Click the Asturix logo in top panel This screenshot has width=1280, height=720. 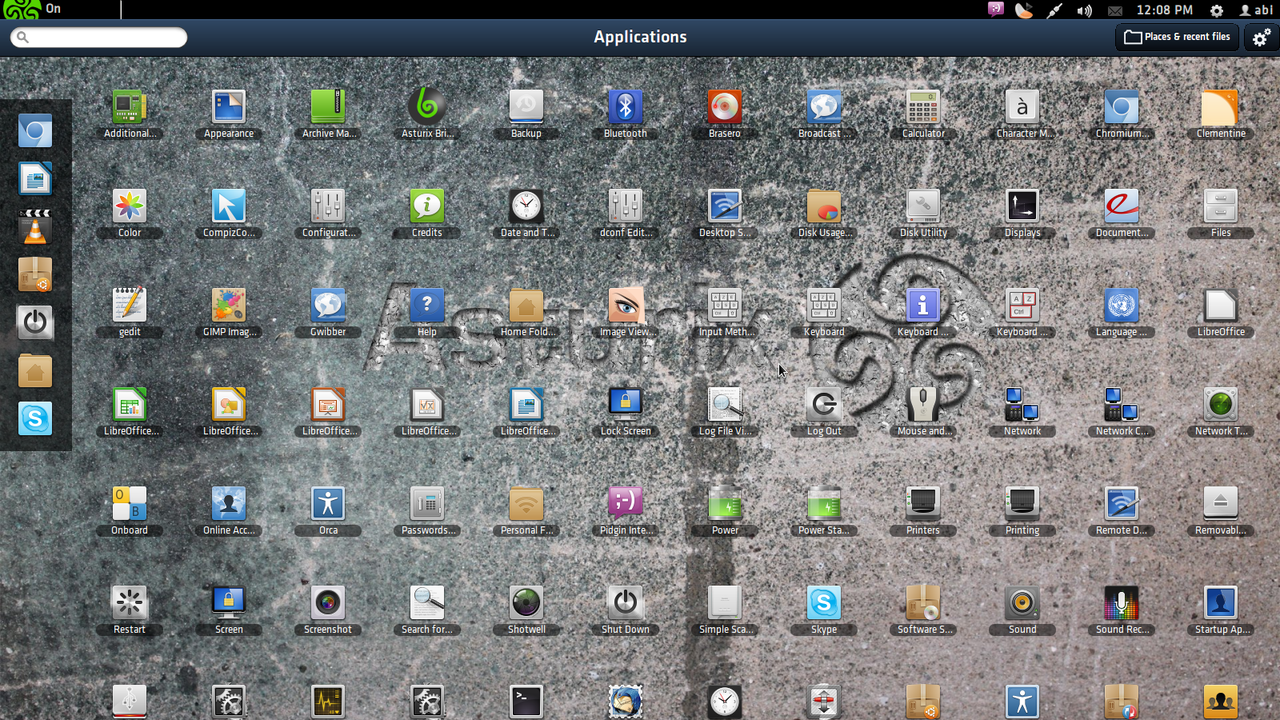(x=22, y=9)
